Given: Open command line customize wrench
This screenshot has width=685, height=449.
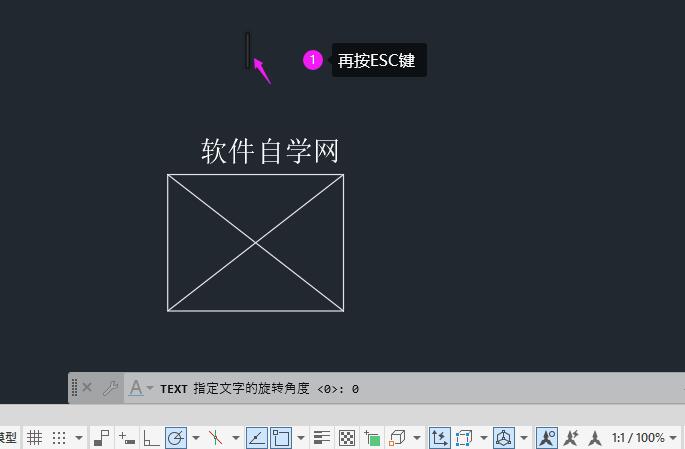Looking at the screenshot, I should [111, 388].
